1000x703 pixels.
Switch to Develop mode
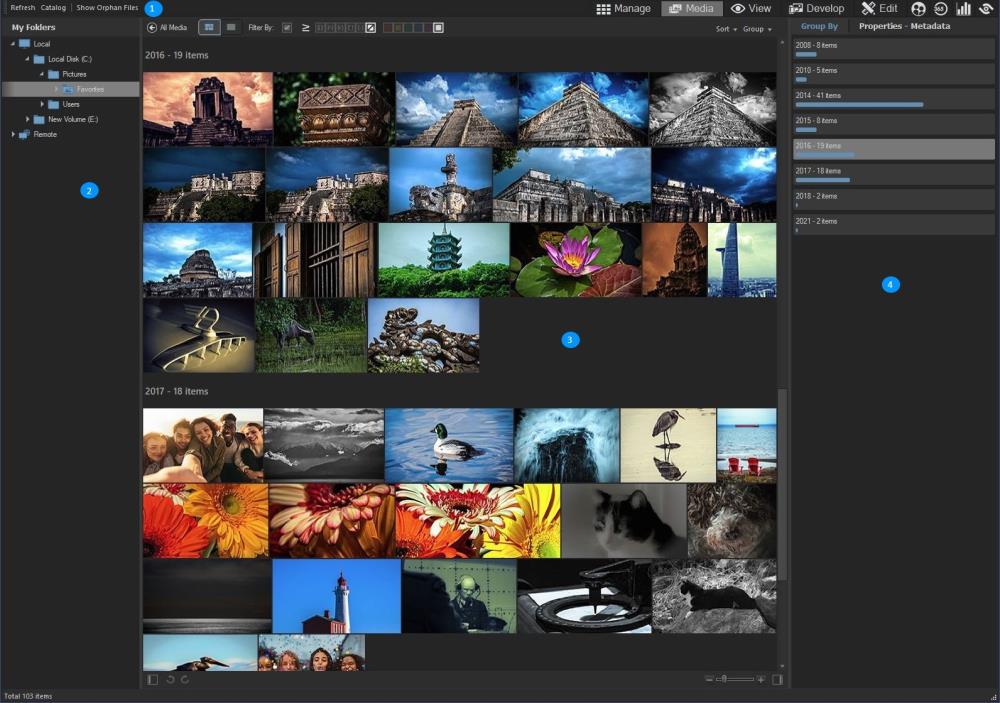(x=817, y=9)
